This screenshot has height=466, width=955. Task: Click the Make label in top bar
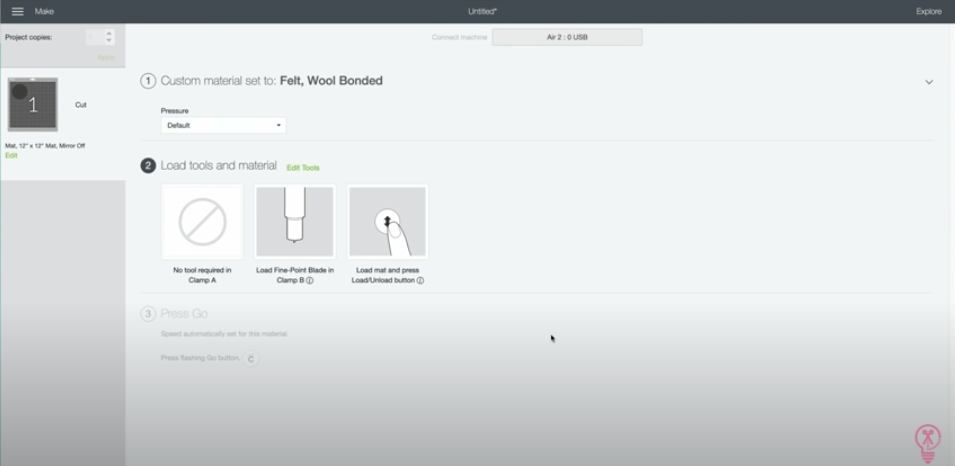point(44,12)
